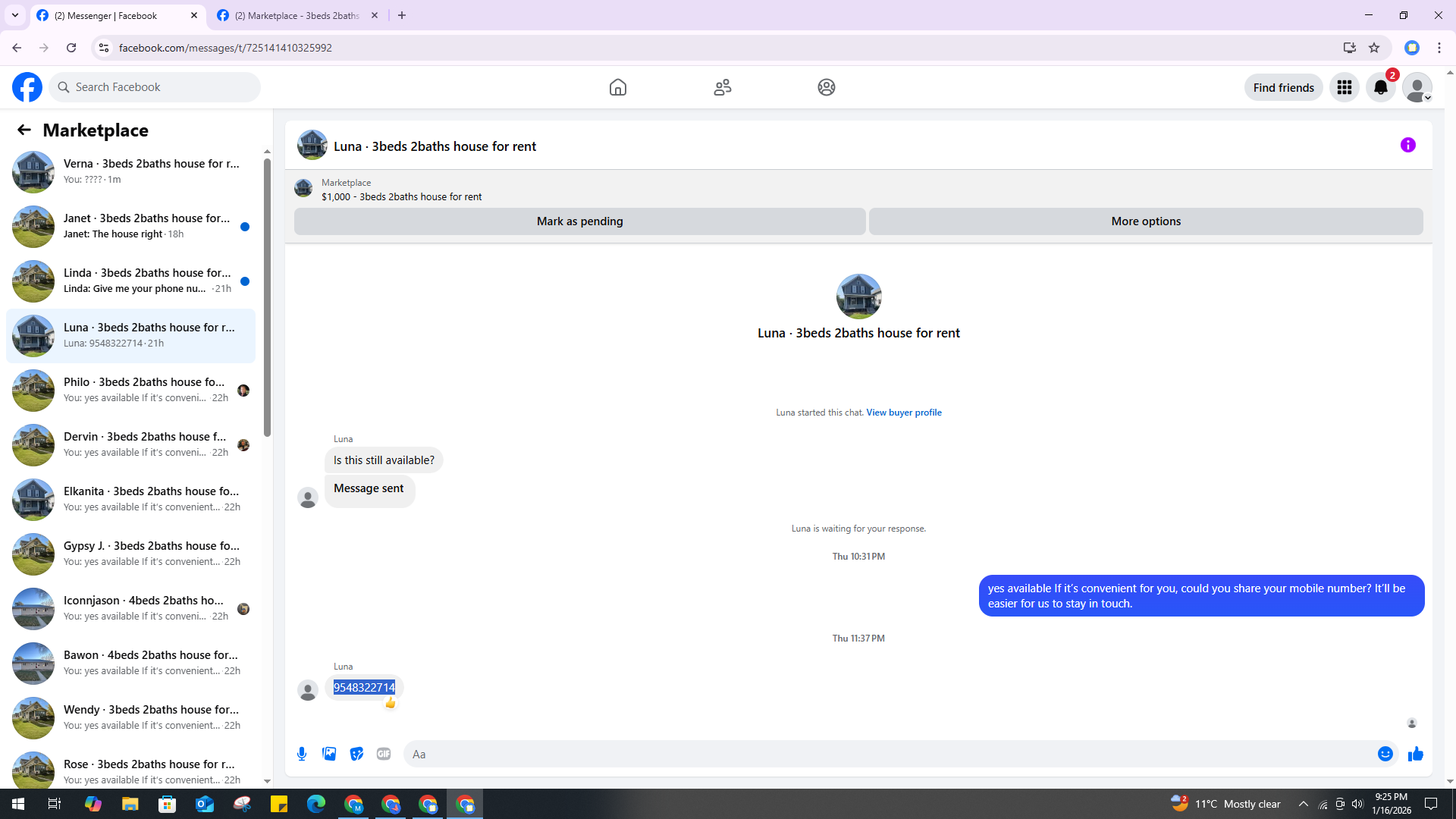Open the emoji picker in the message box
Screen dimensions: 1456x819
(x=1385, y=754)
